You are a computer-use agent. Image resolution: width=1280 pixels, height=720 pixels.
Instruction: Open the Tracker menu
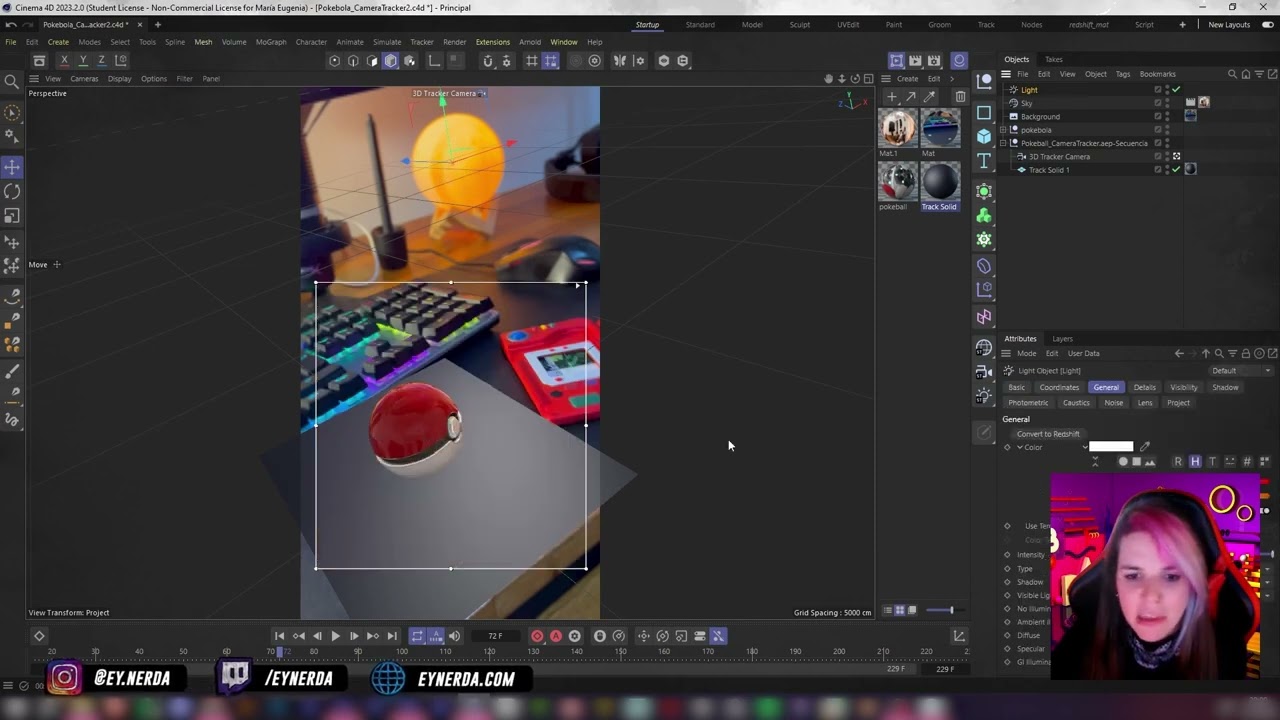(x=422, y=42)
